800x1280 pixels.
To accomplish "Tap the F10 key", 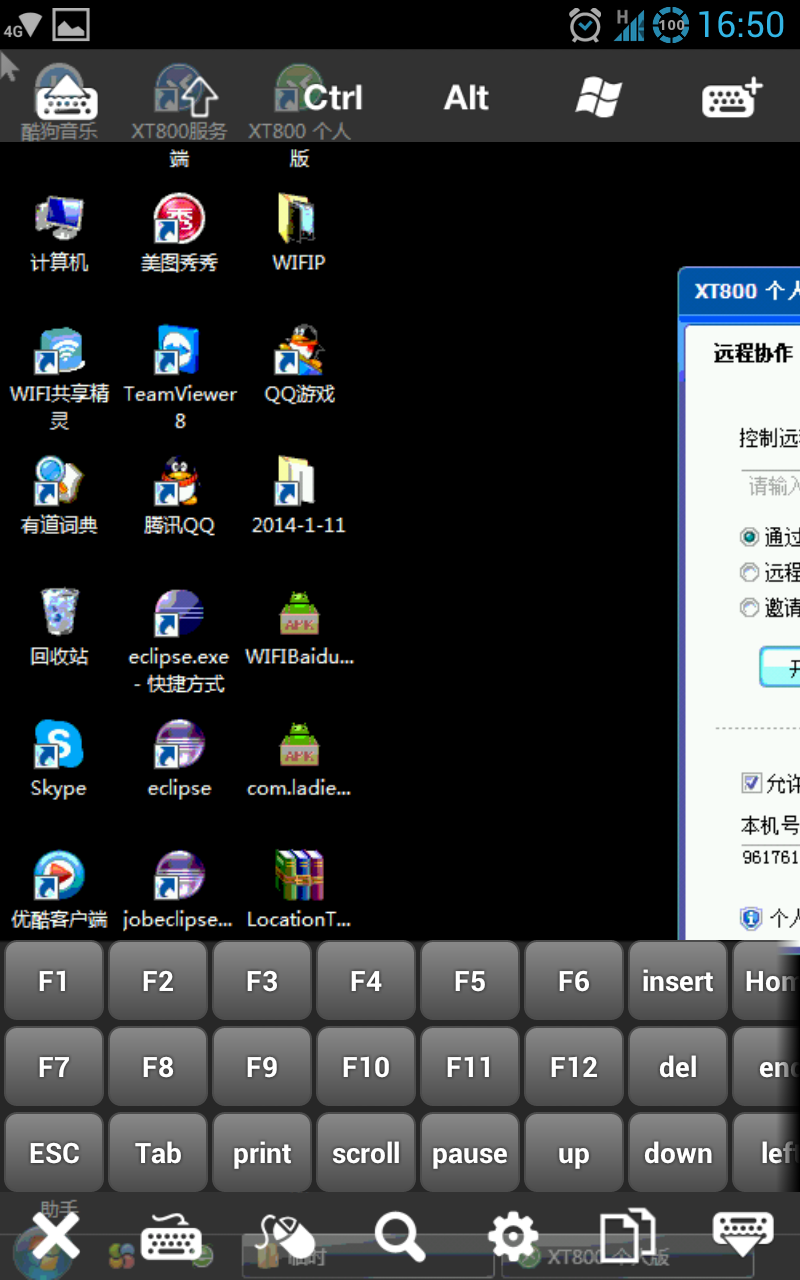I will (x=366, y=1067).
